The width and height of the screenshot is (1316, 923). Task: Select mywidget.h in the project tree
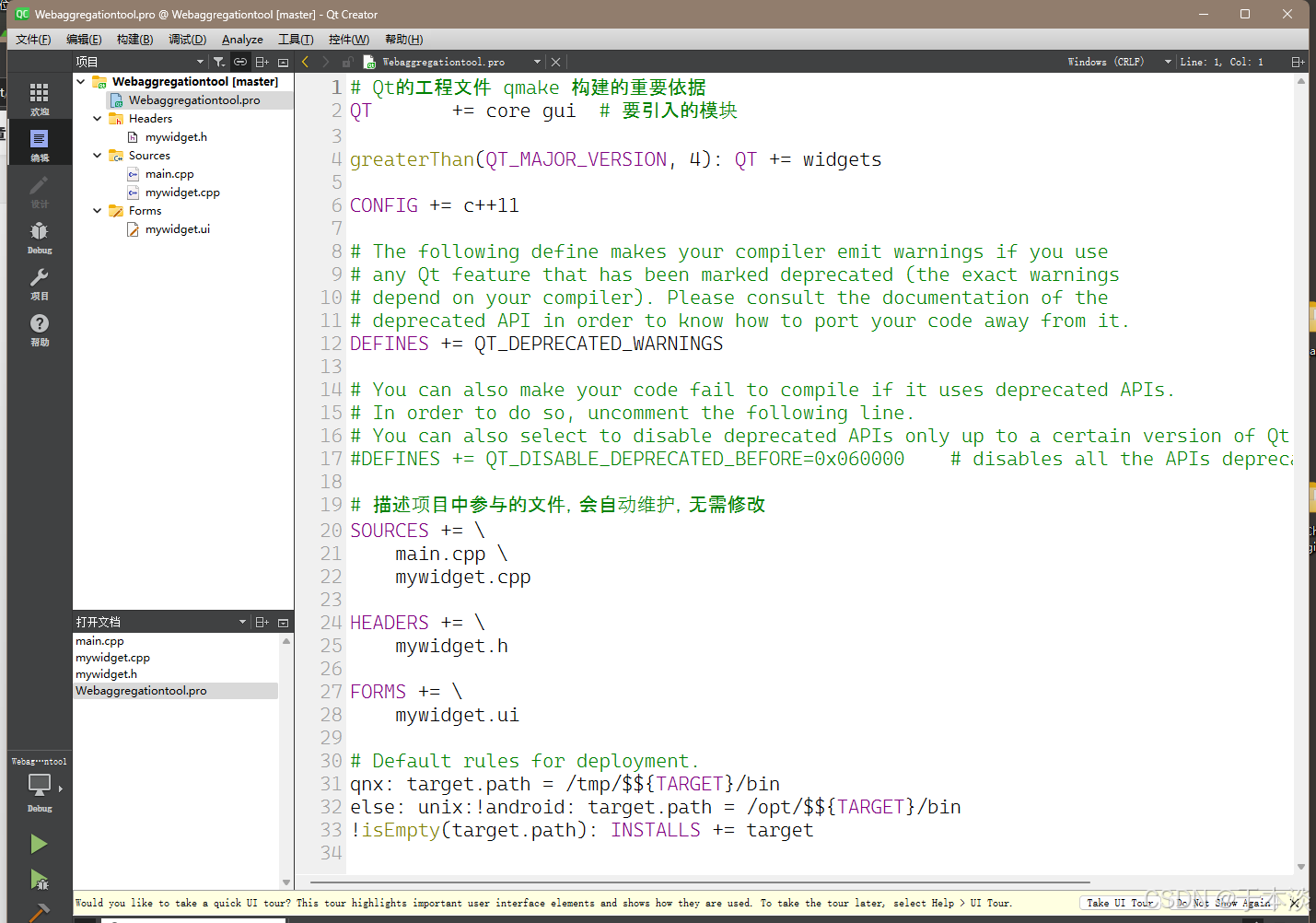point(176,136)
